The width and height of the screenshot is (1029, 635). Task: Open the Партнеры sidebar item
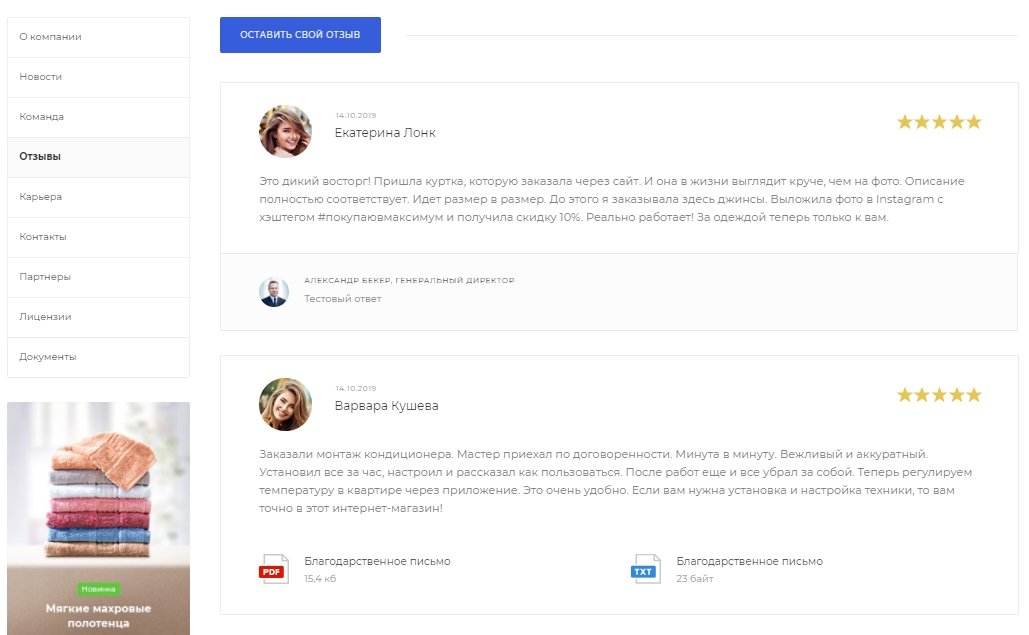pos(98,277)
